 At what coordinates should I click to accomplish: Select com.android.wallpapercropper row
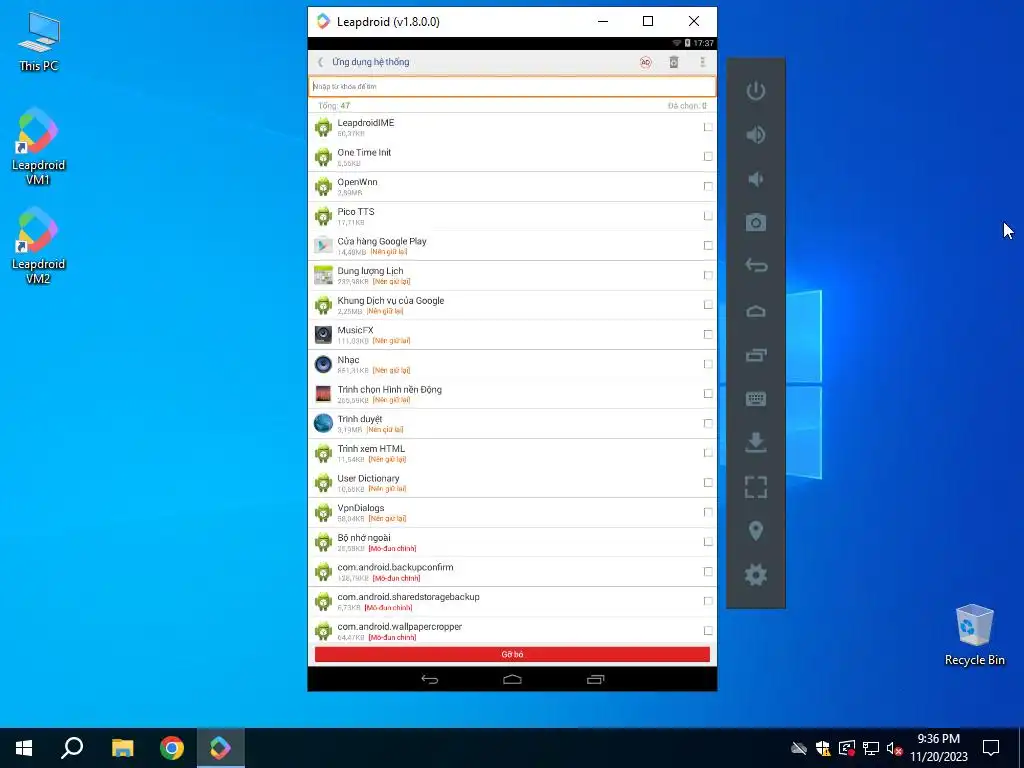coord(512,630)
